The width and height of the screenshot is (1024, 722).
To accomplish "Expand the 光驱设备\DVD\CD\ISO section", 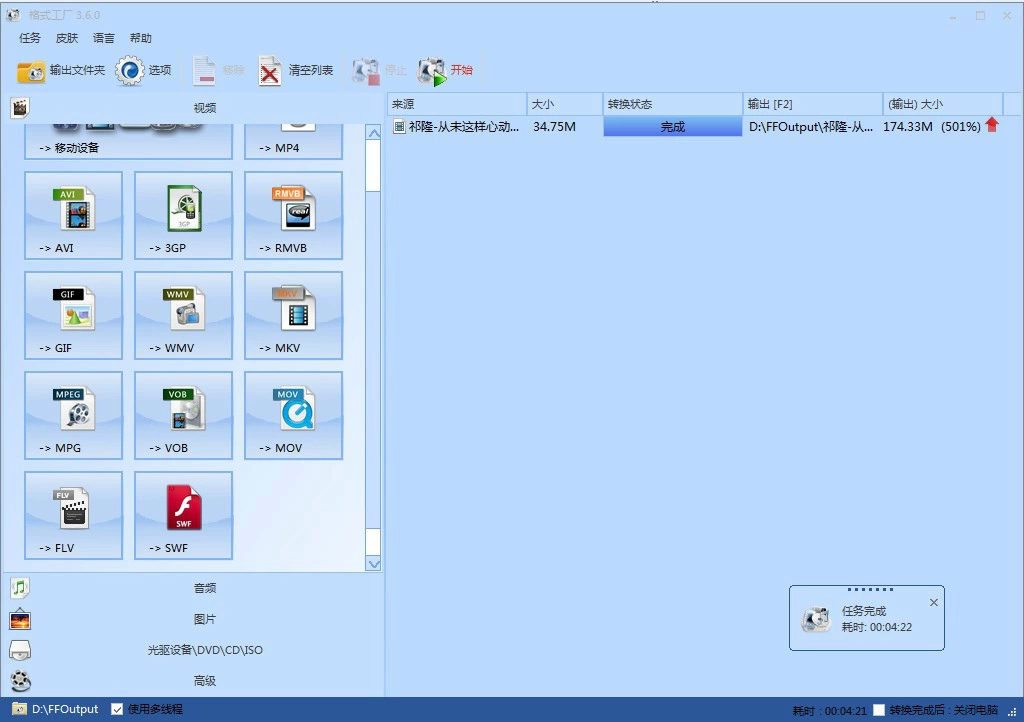I will pos(204,650).
